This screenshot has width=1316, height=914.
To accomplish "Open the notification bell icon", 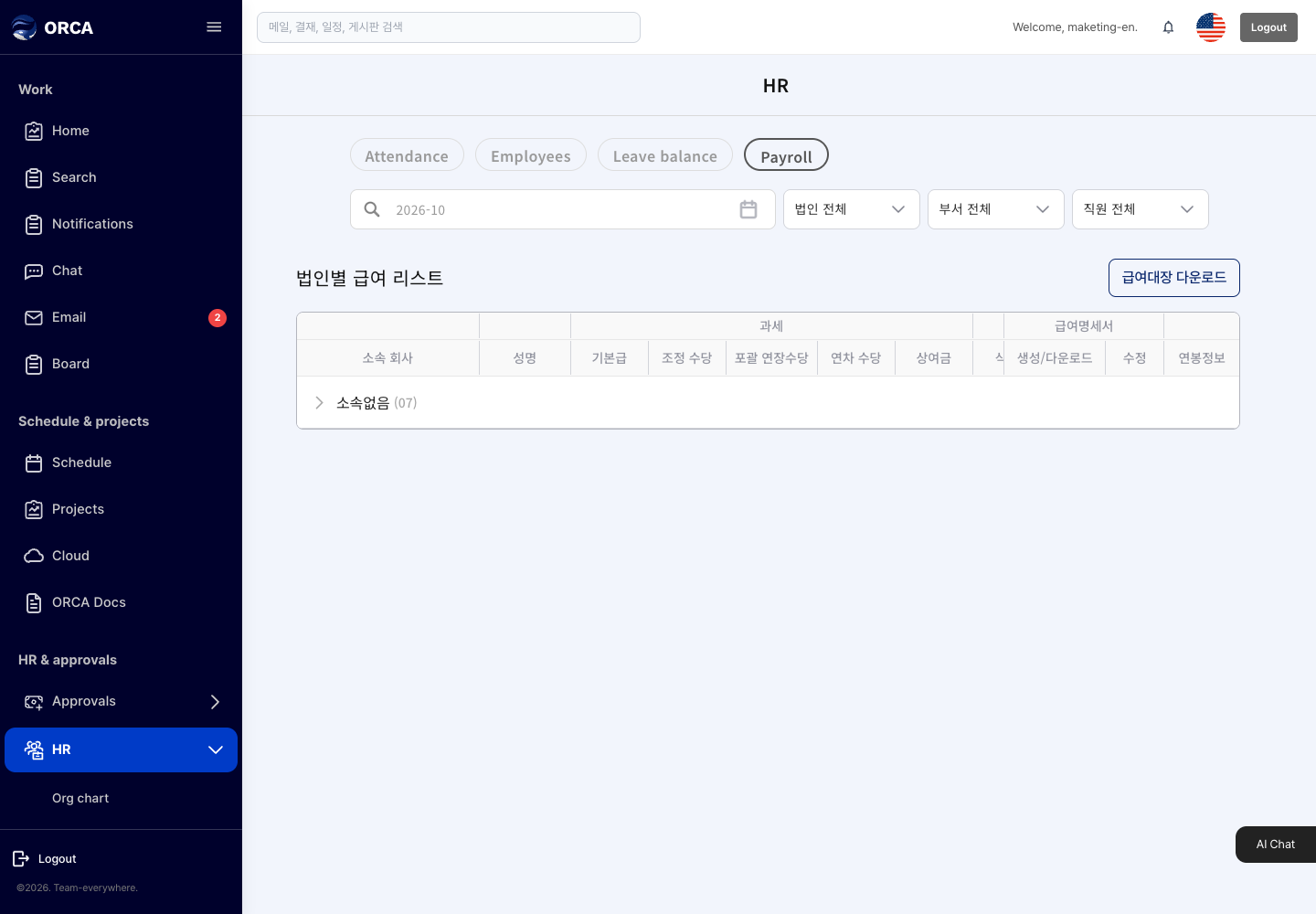I will [x=1168, y=27].
